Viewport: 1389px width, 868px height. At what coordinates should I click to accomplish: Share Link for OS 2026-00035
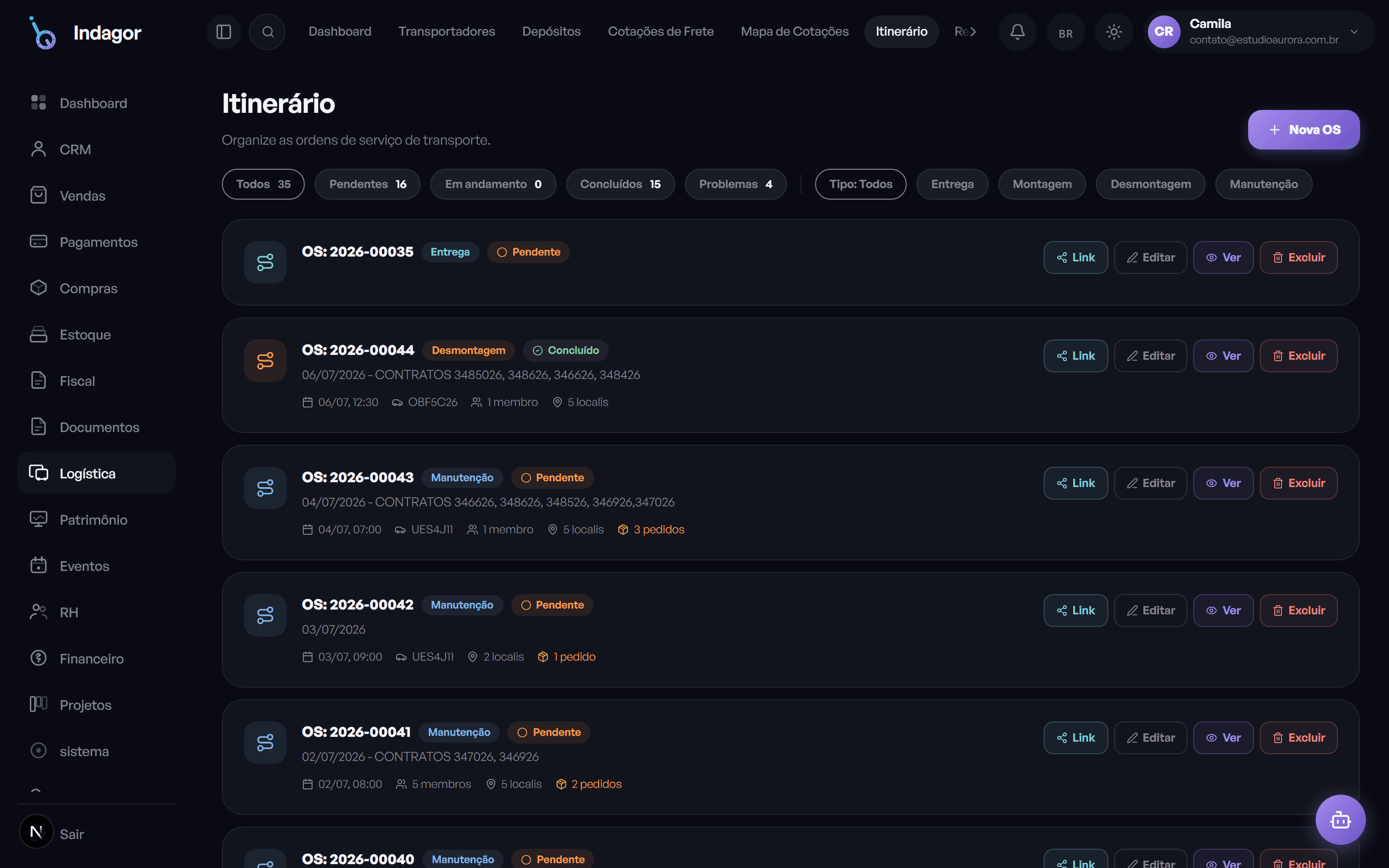[x=1076, y=258]
